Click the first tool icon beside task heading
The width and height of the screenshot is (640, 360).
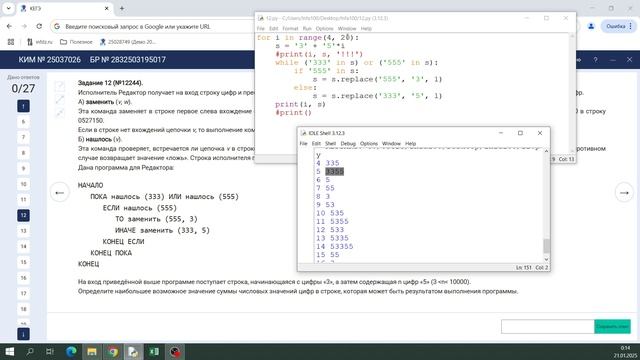60,86
